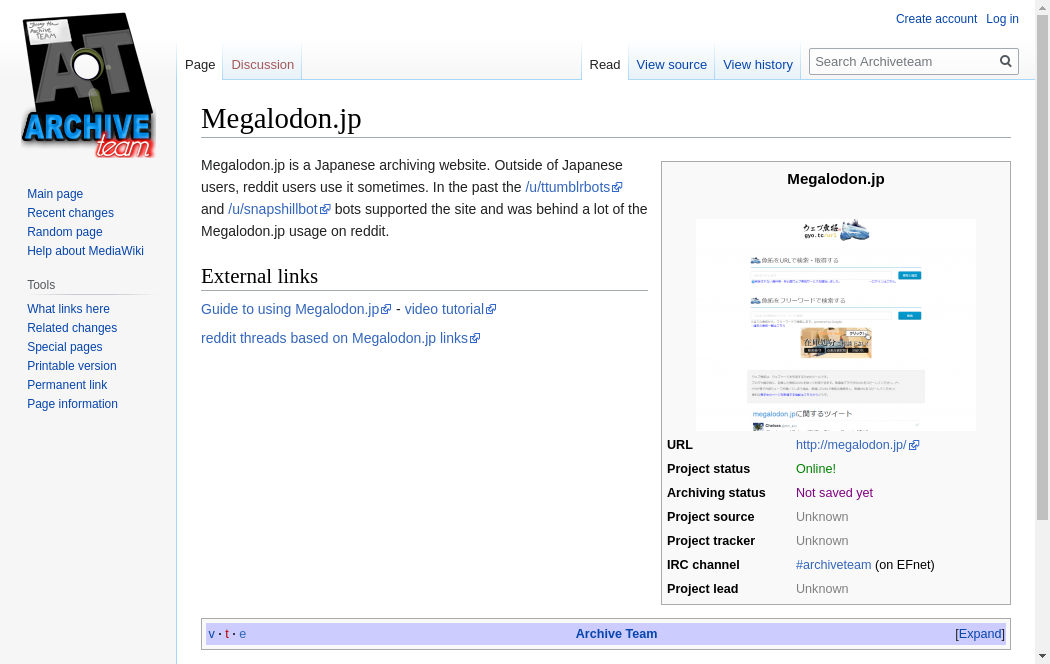Open the Megalodon.jp screenshot thumbnail
Screen dimensions: 1050x664
click(x=835, y=324)
